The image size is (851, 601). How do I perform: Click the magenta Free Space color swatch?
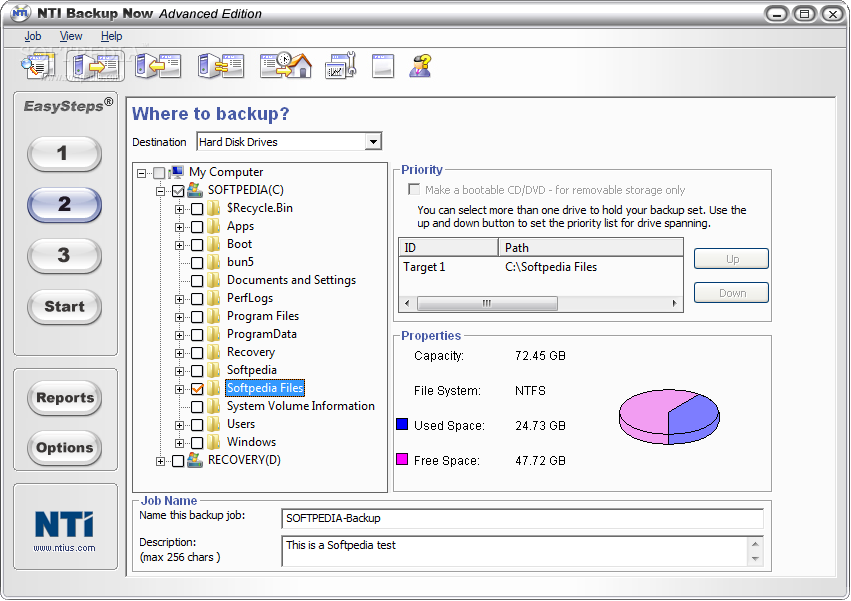click(x=402, y=459)
